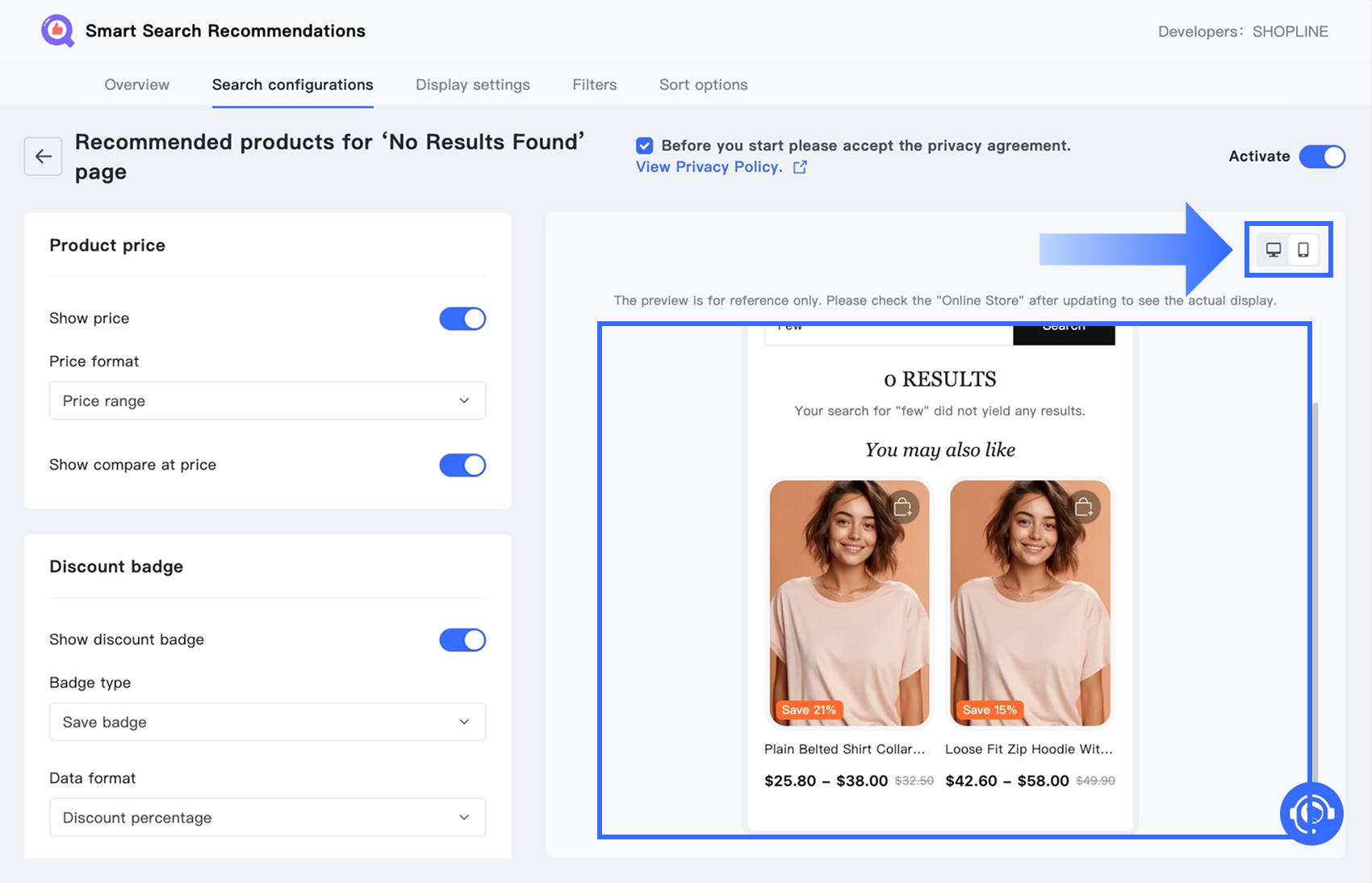Select the Search configurations tab
Image resolution: width=1372 pixels, height=883 pixels.
(x=293, y=85)
